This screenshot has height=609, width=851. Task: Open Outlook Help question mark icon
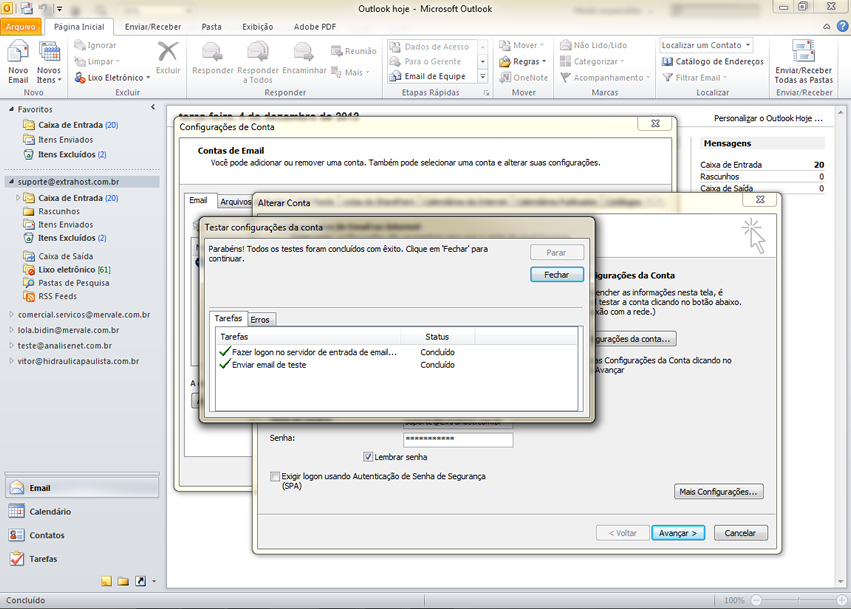(842, 26)
